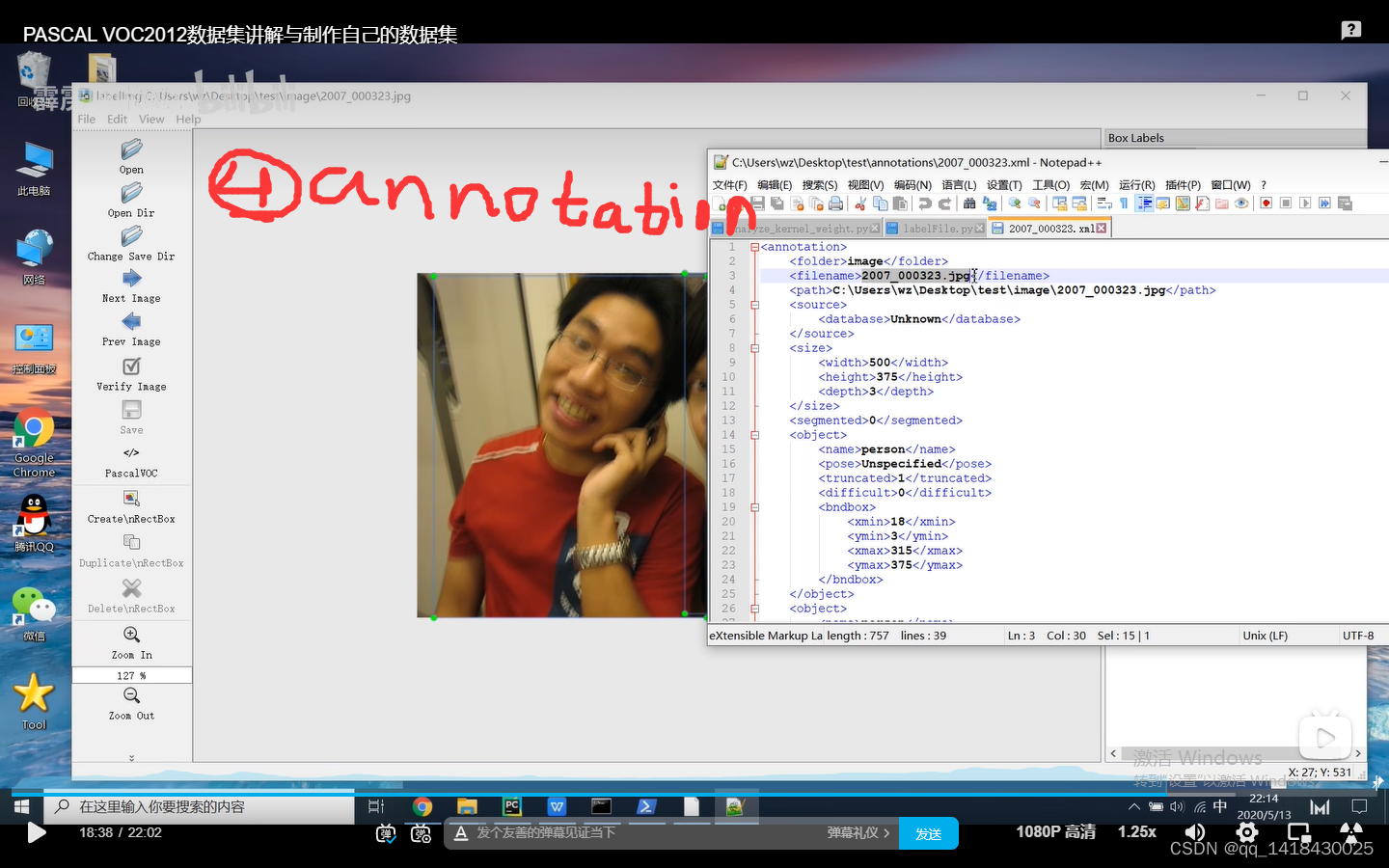Adjust the volume control in the player
The height and width of the screenshot is (868, 1389).
(x=1194, y=831)
